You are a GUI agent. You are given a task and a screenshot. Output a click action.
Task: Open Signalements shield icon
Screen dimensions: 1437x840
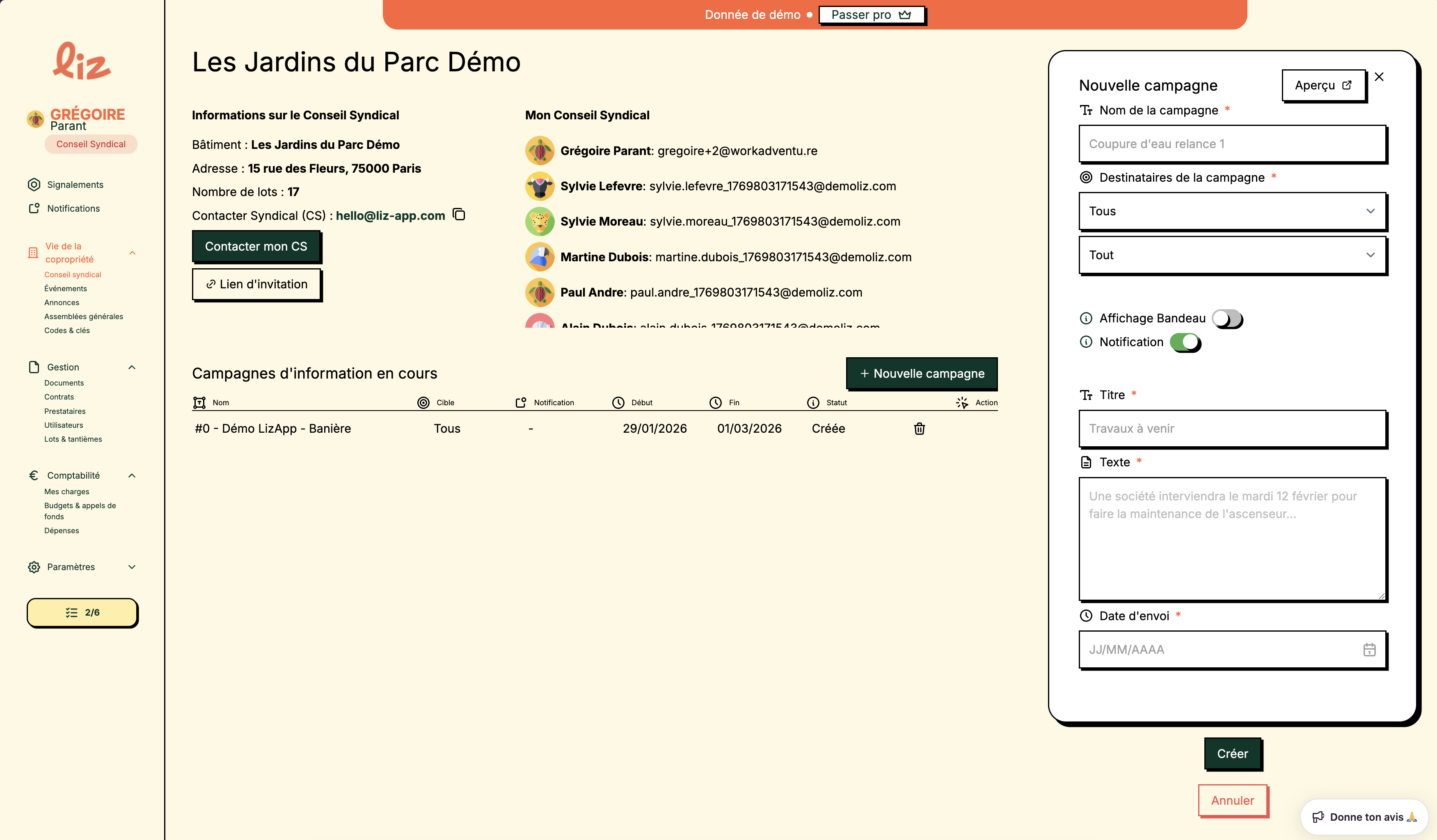34,185
